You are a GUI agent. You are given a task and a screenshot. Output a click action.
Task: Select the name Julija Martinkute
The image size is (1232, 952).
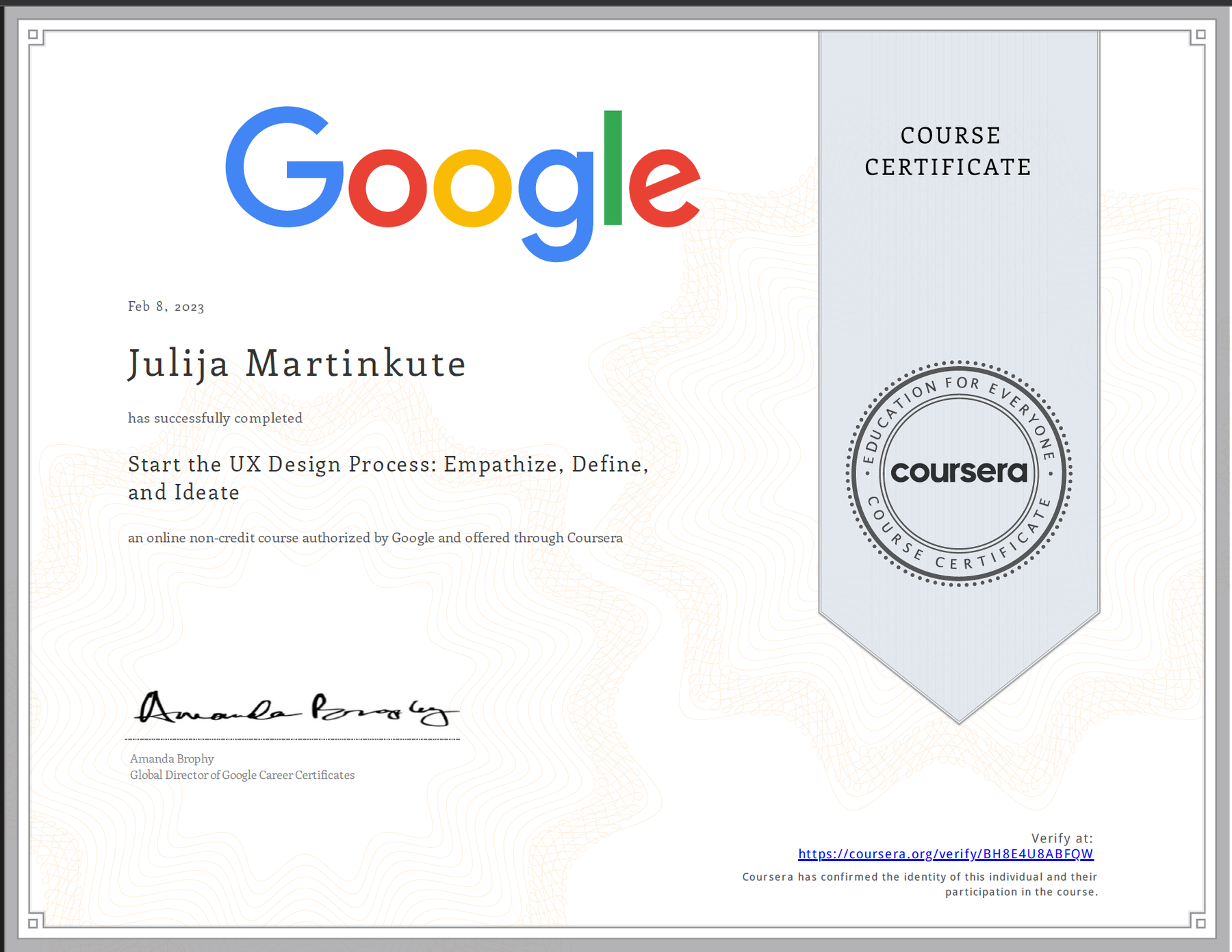pyautogui.click(x=297, y=364)
